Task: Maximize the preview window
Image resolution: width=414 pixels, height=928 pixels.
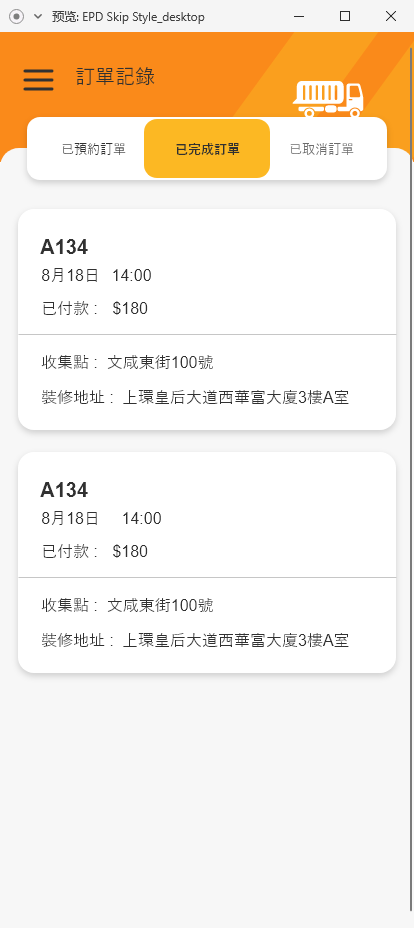Action: pos(345,17)
